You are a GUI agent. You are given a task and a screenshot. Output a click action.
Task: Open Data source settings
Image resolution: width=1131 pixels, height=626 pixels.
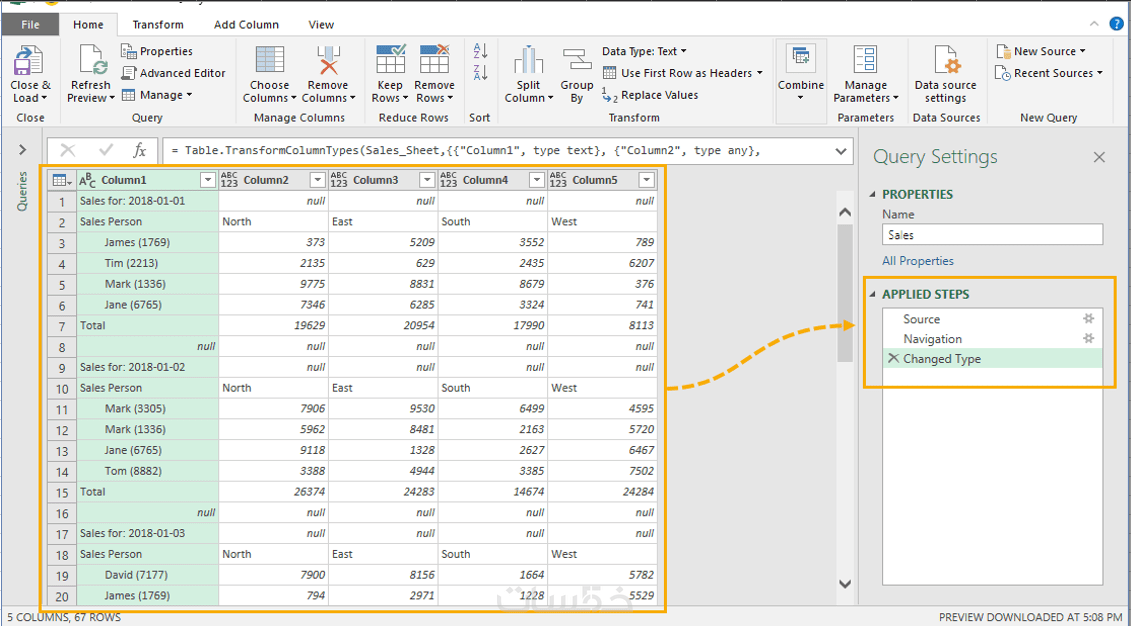[x=946, y=63]
